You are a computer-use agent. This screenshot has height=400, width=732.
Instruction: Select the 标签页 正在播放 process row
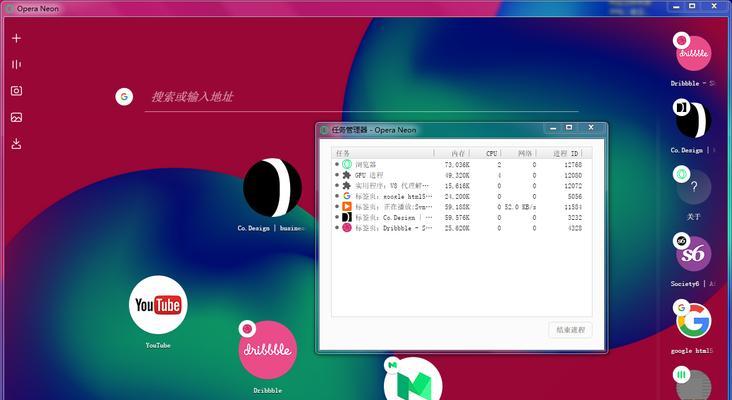tap(462, 207)
